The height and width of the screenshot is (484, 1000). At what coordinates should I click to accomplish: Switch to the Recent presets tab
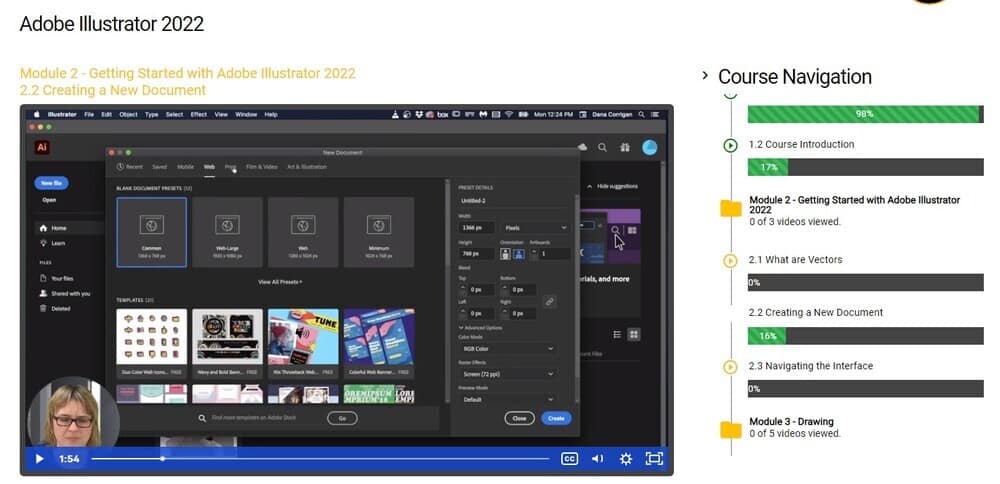pos(130,167)
